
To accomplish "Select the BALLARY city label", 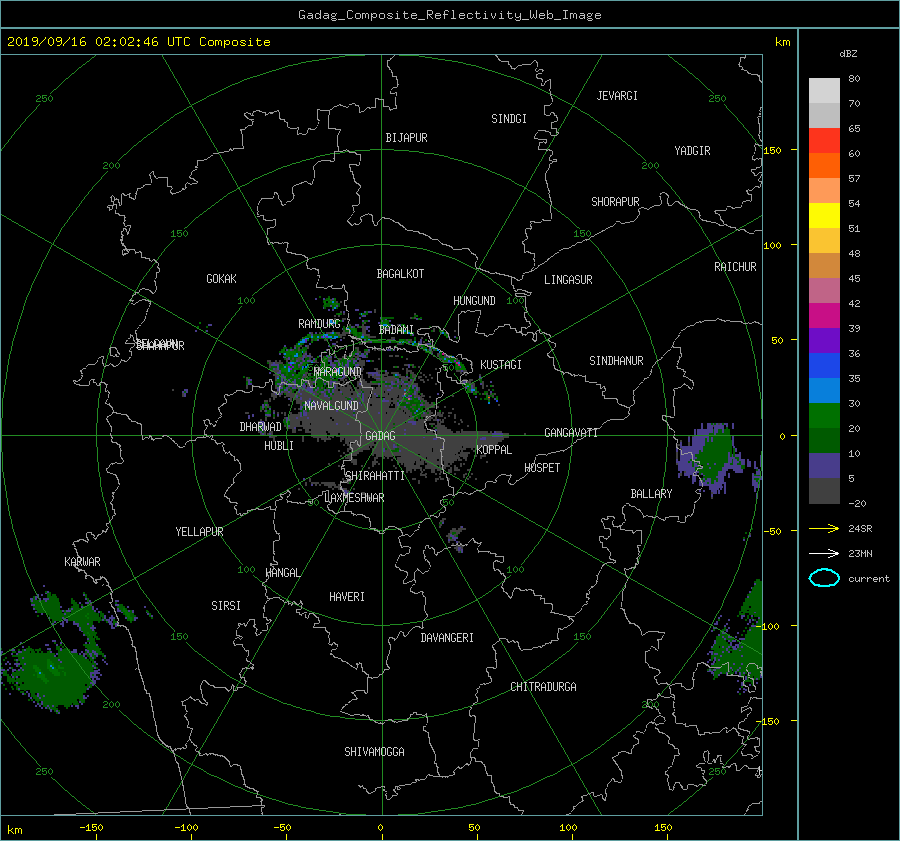I will pos(651,494).
